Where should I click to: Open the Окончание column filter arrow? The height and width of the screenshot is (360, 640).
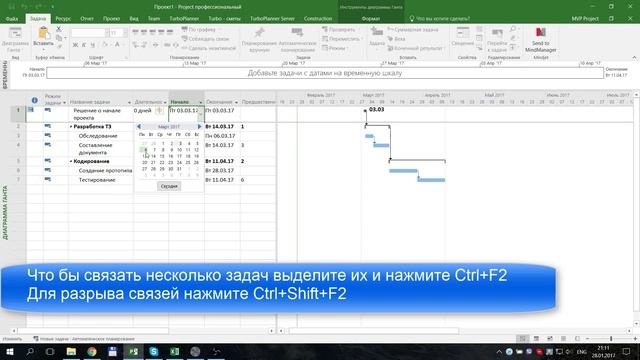click(x=236, y=102)
